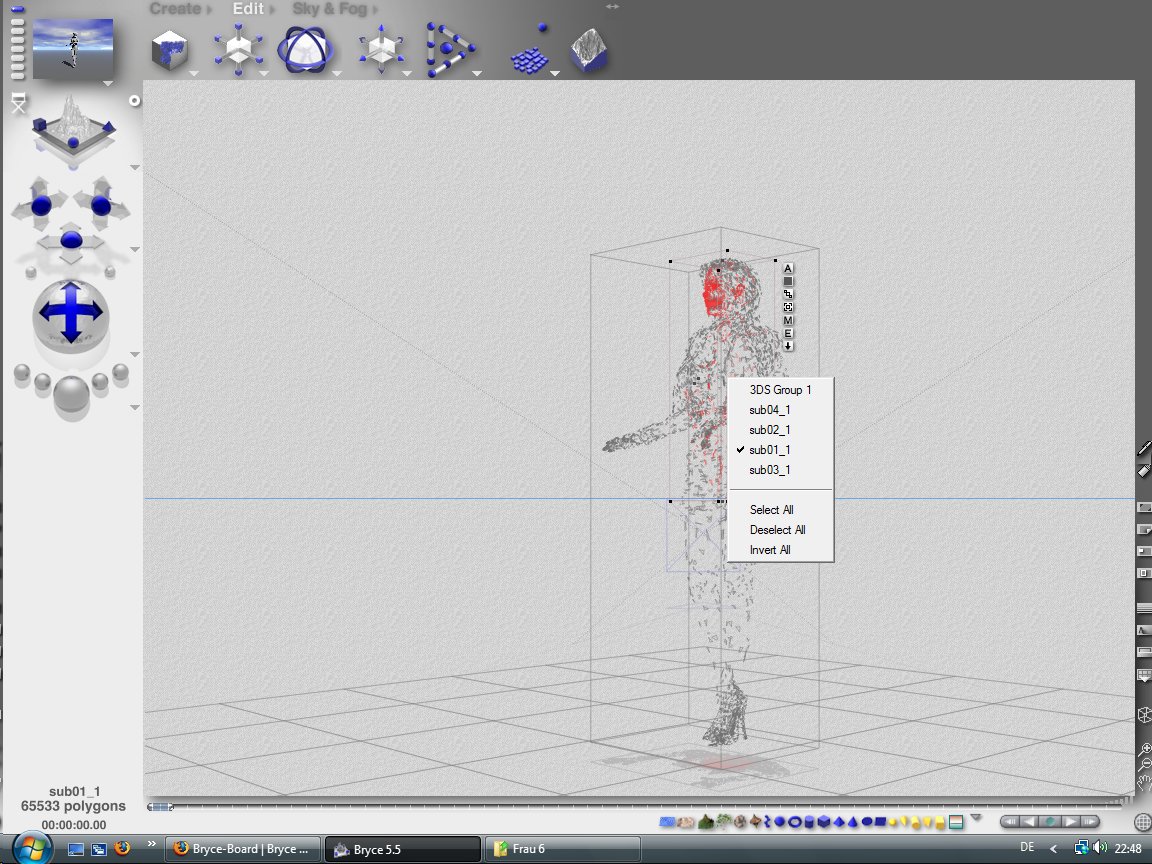Choose 3DS Group 1 in the context menu
This screenshot has height=864, width=1152.
click(x=780, y=389)
